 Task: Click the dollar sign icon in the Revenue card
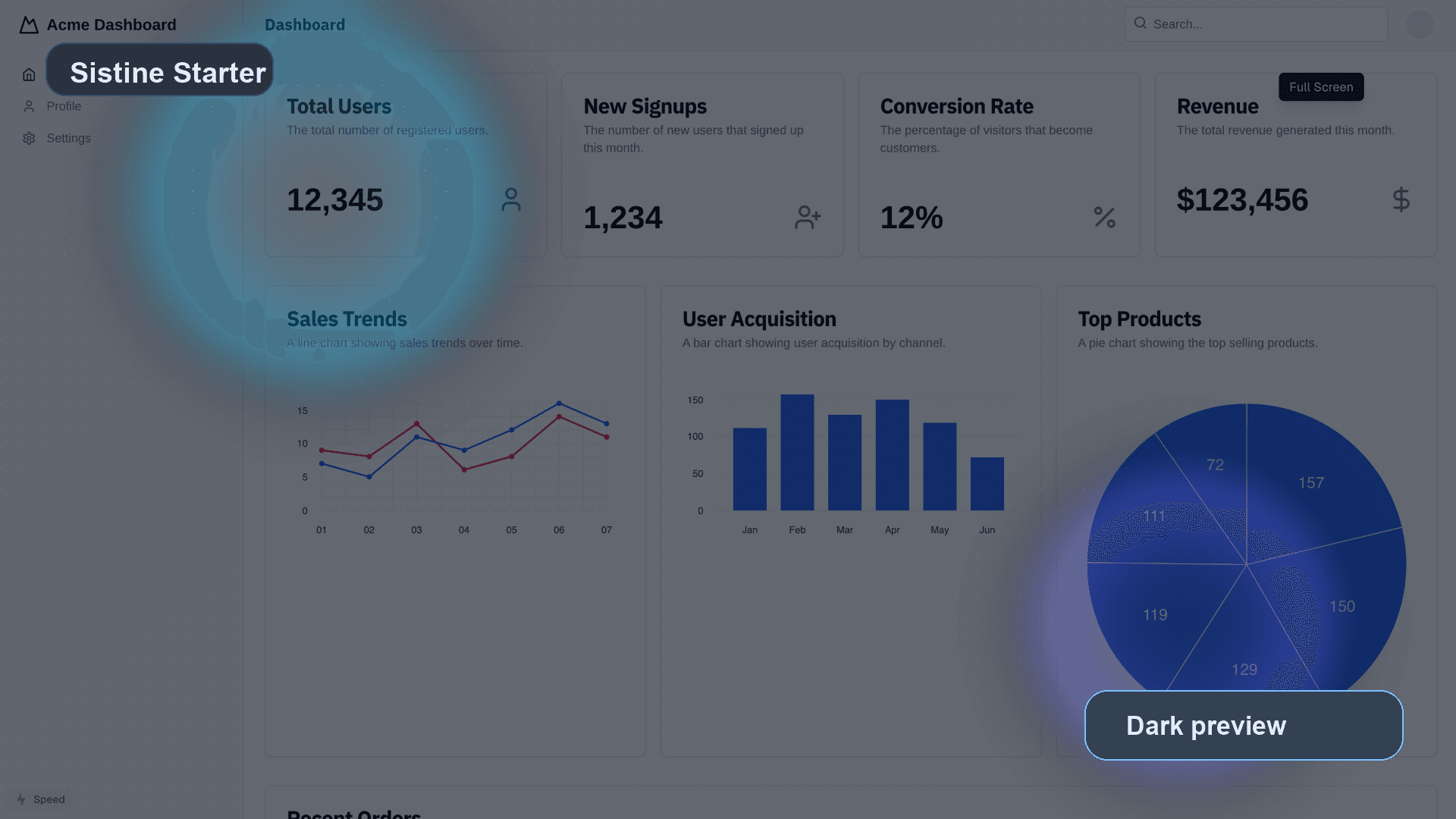click(1401, 199)
